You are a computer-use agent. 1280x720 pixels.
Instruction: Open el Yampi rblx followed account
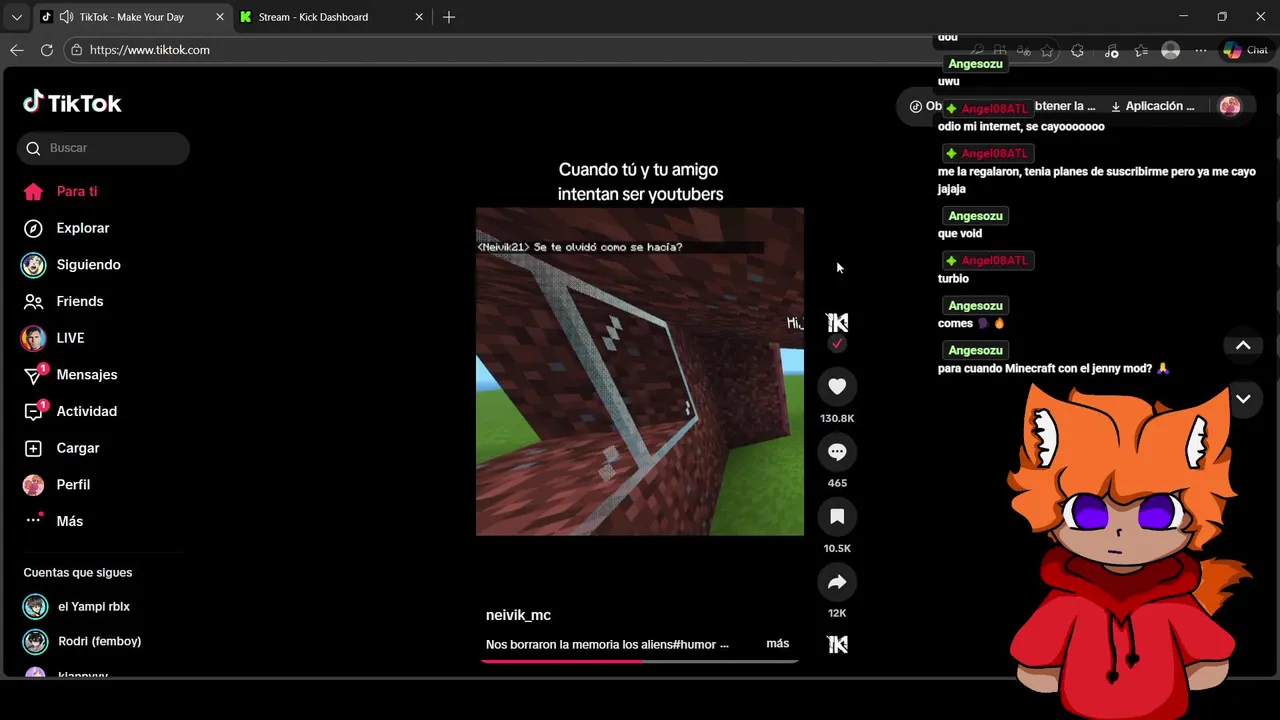94,606
